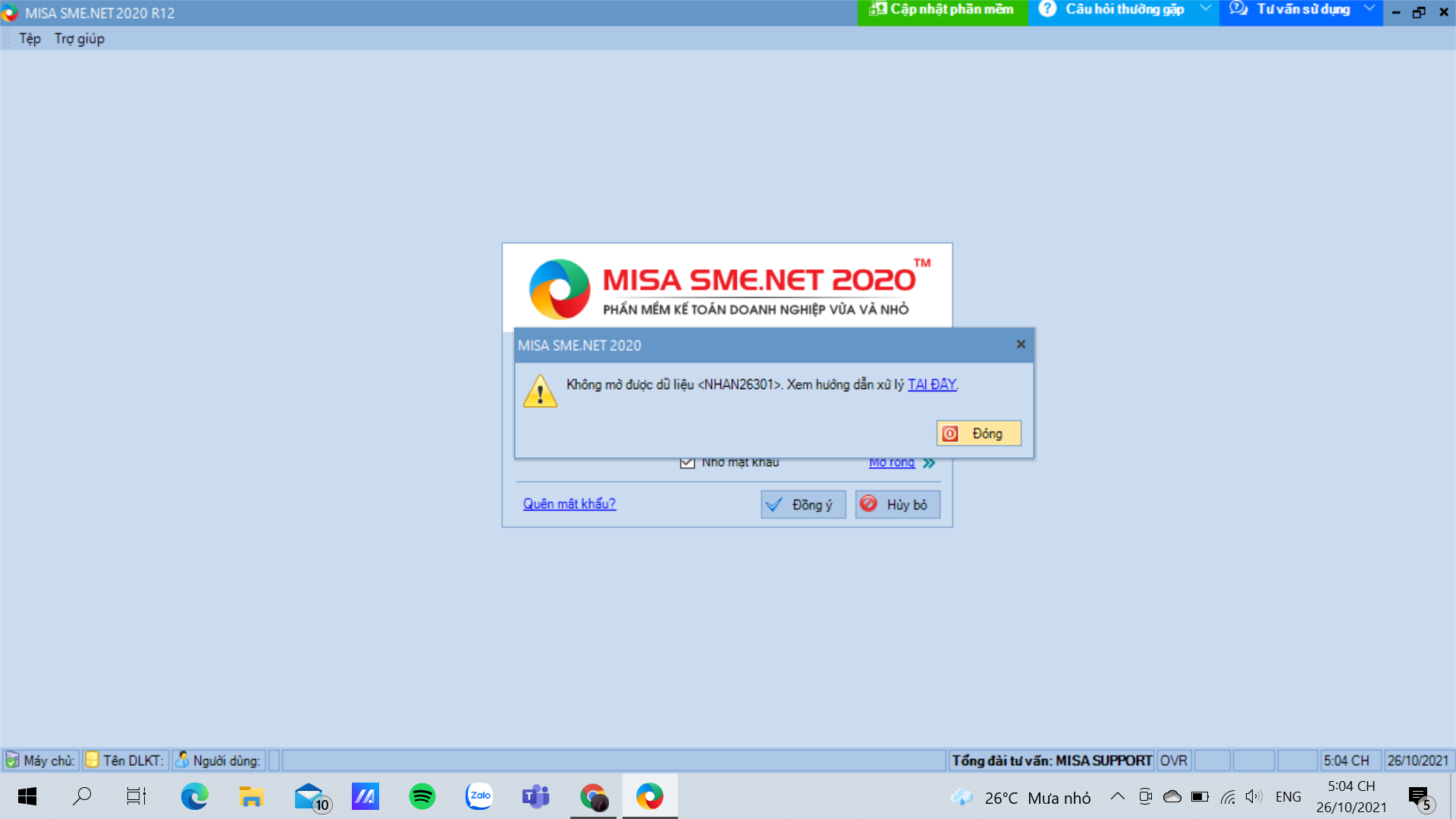Viewport: 1456px width, 819px height.
Task: Open Task View on the taskbar
Action: [x=136, y=796]
